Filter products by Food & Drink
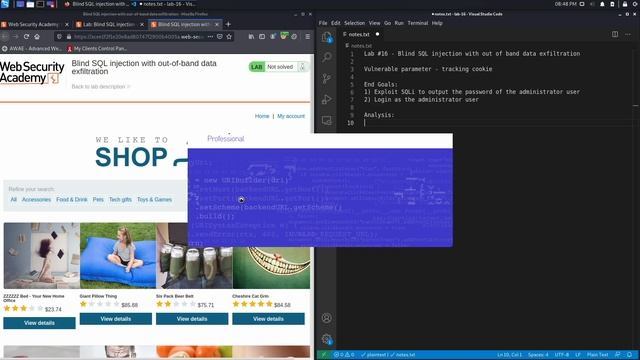Screen dimensions: 640x360 pyautogui.click(x=72, y=200)
